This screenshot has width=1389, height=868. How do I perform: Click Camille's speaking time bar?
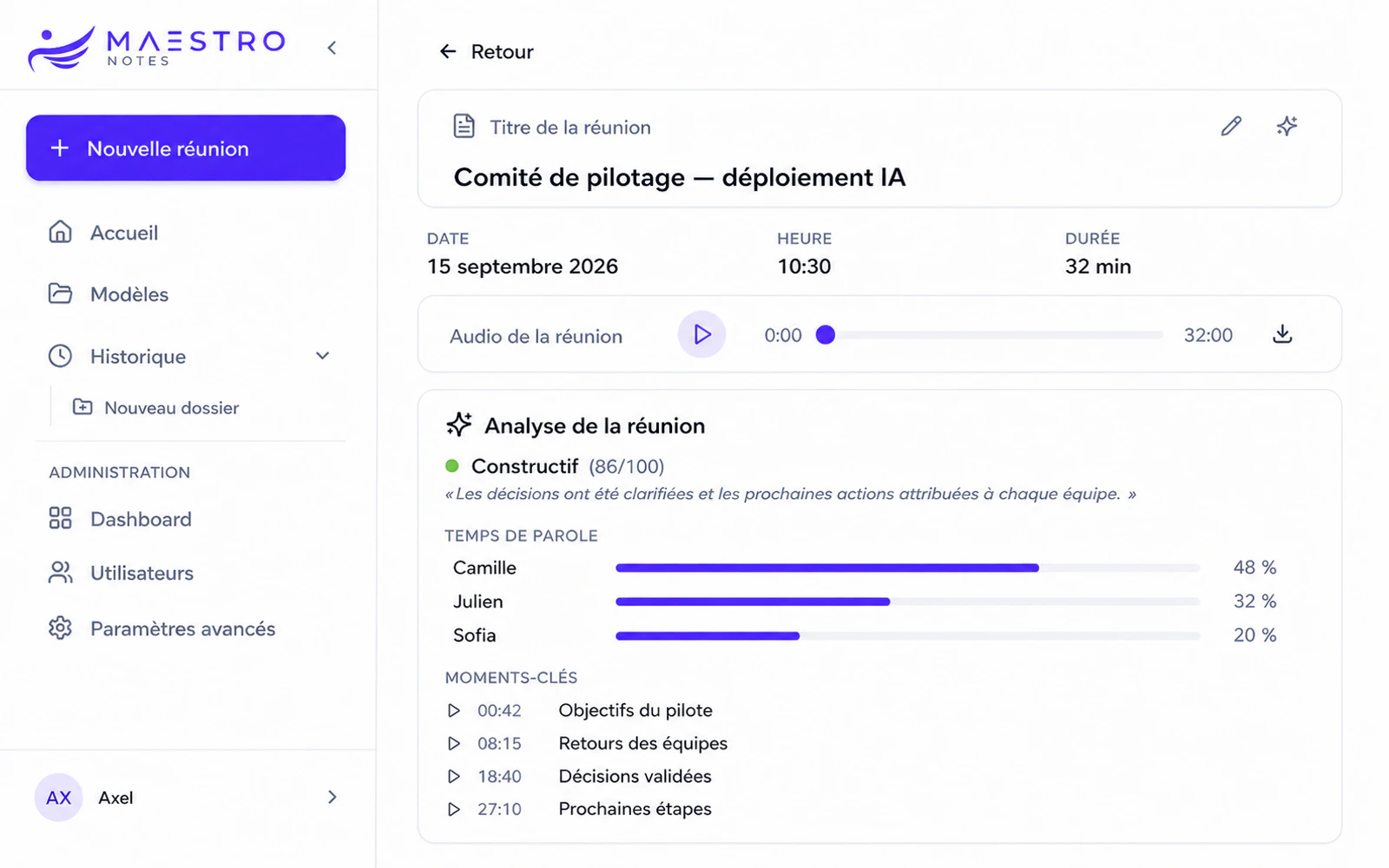pyautogui.click(x=908, y=568)
